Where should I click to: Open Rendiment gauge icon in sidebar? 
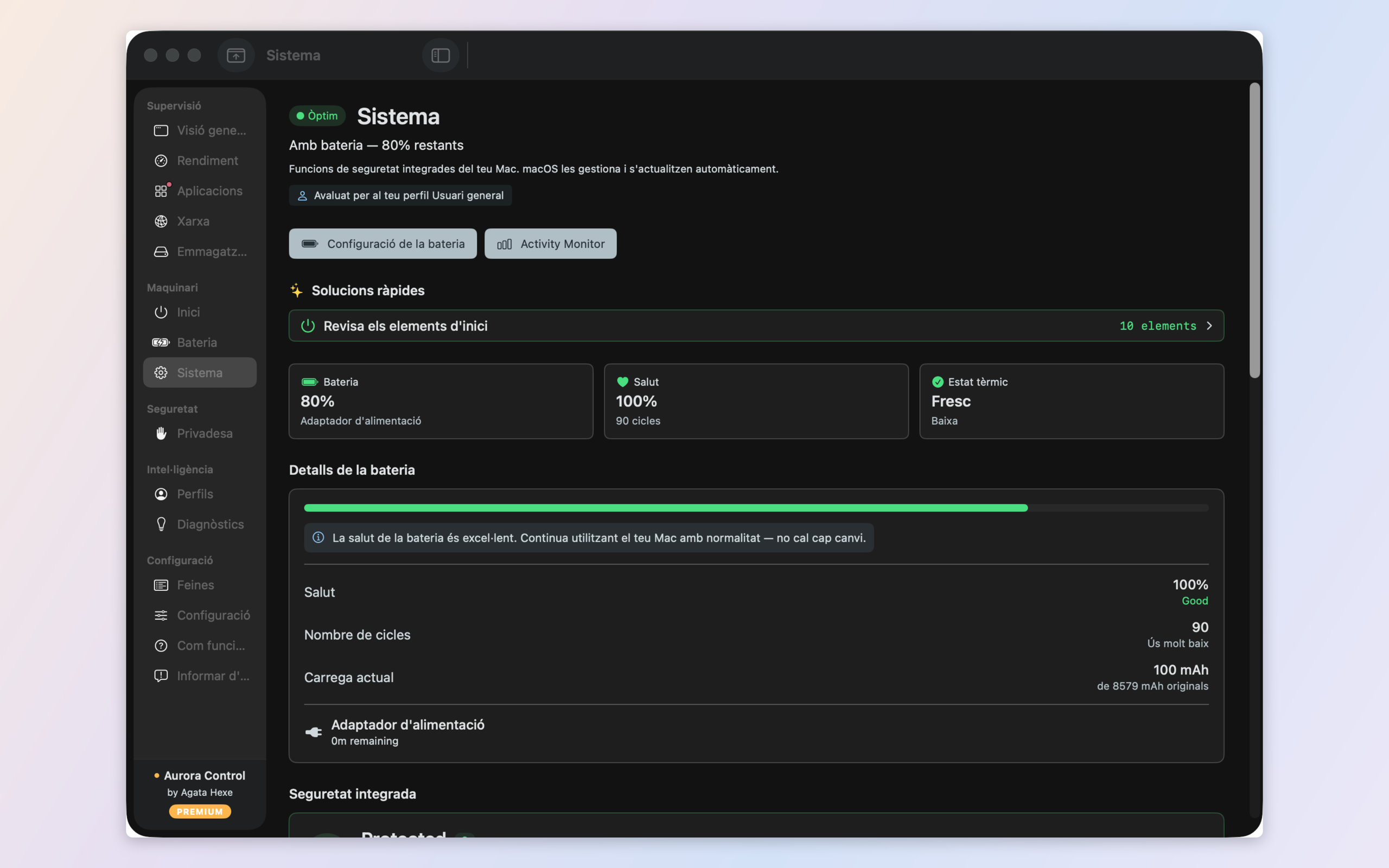[161, 161]
